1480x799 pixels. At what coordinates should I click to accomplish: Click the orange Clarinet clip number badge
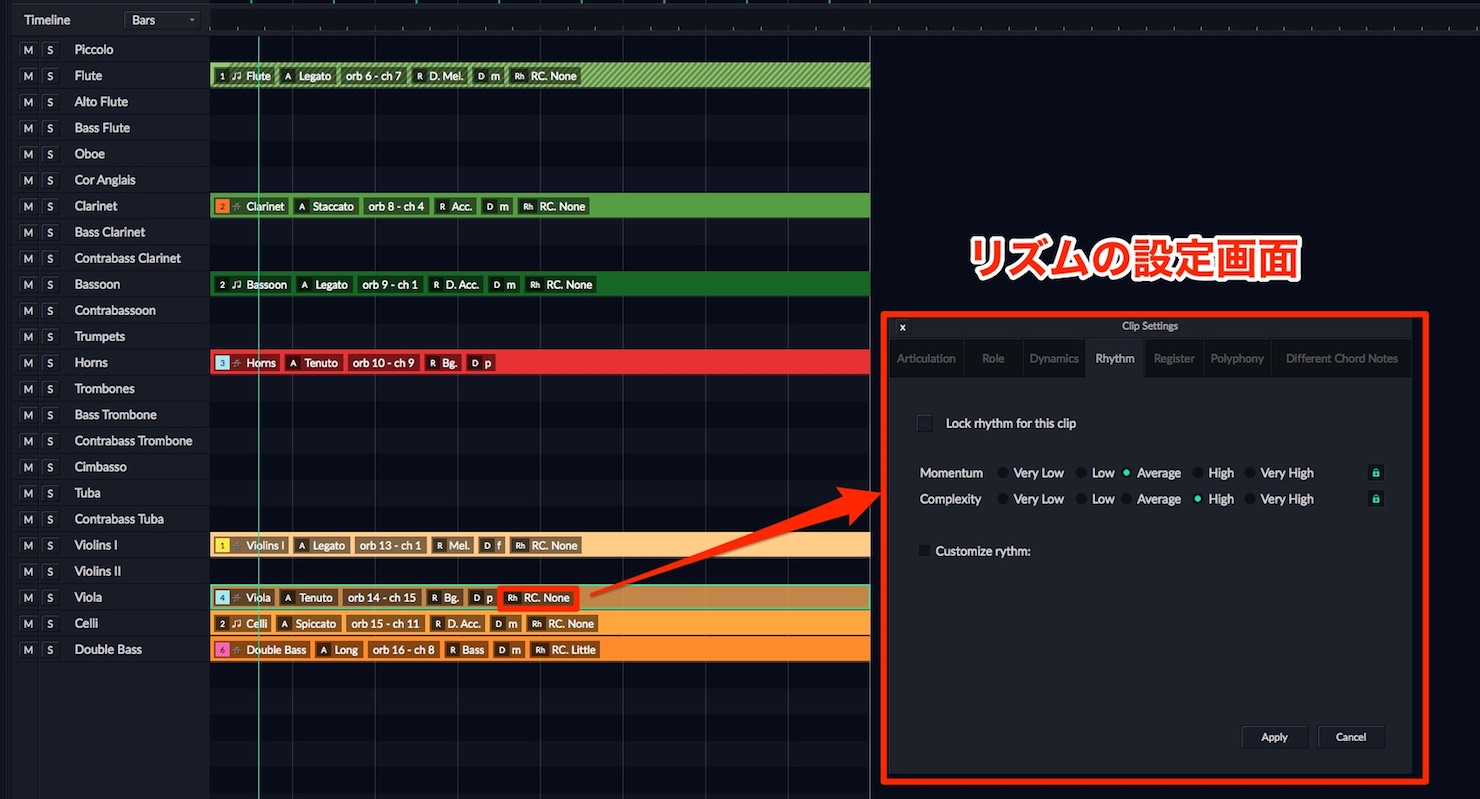pyautogui.click(x=222, y=206)
